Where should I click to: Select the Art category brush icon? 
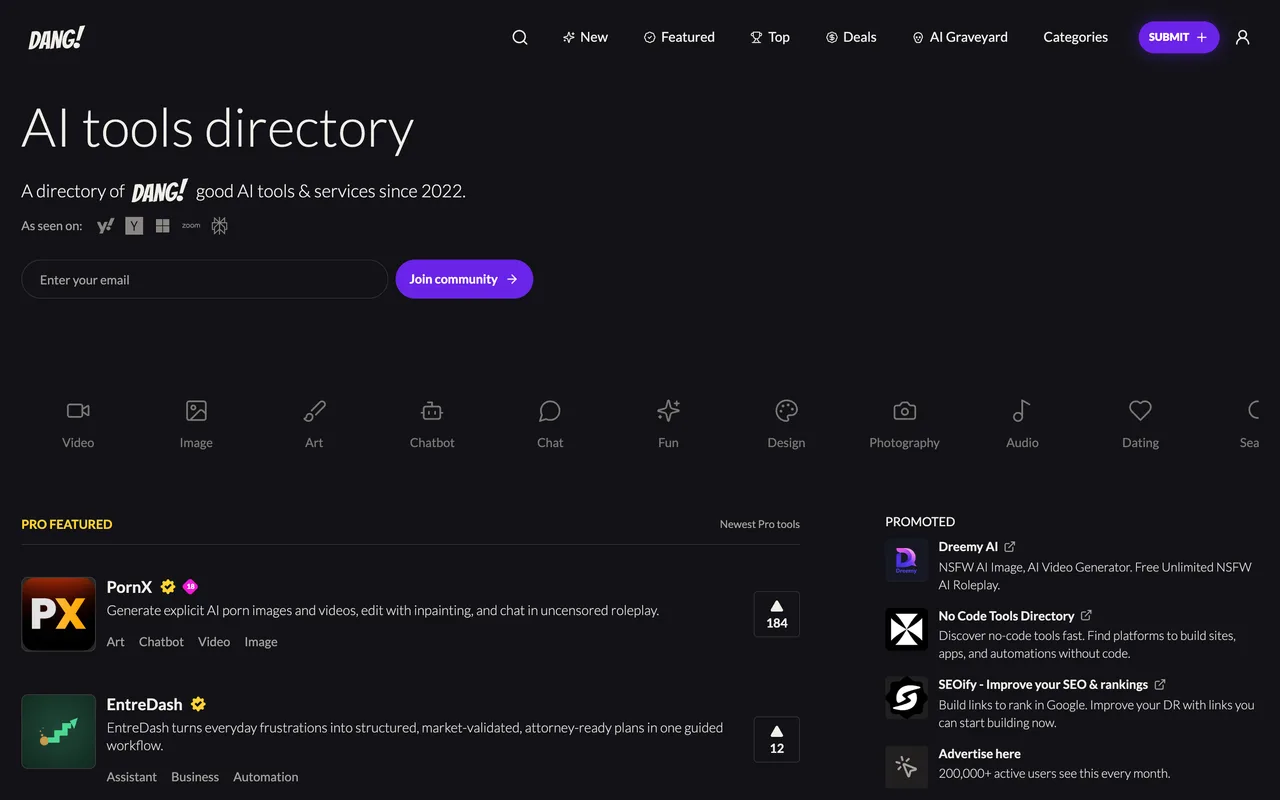click(314, 410)
